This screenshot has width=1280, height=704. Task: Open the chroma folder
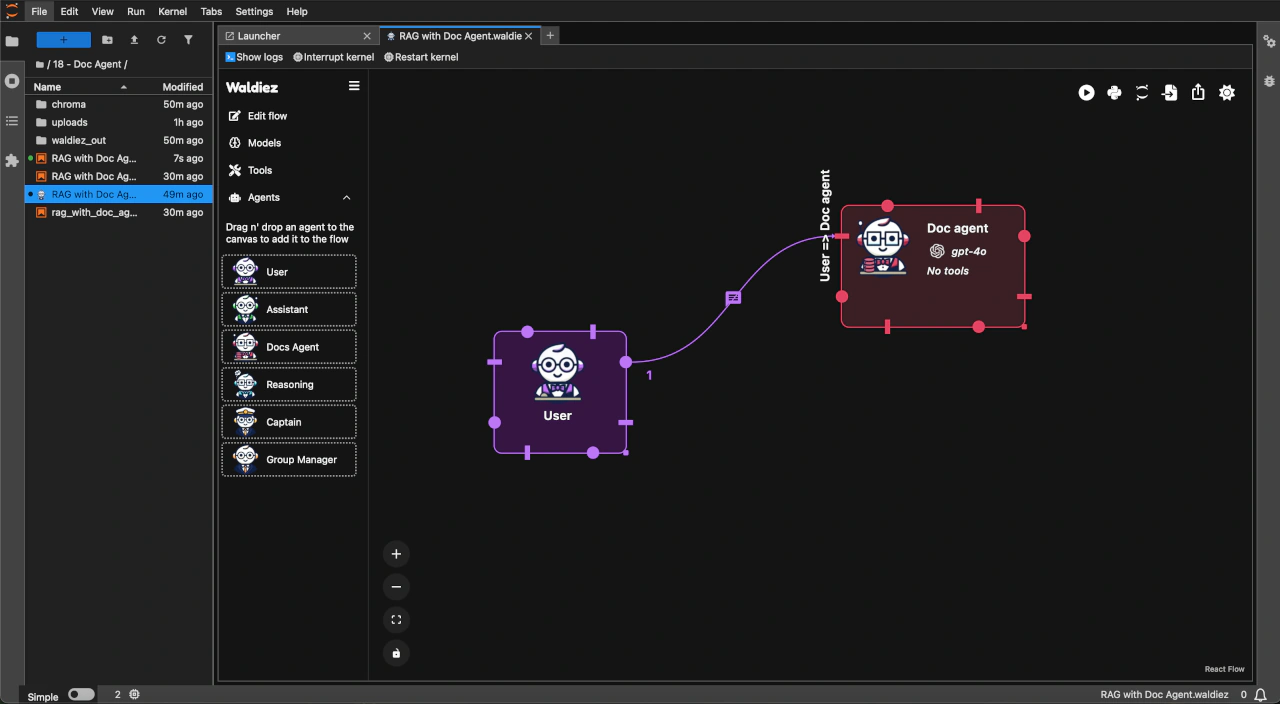(x=69, y=104)
